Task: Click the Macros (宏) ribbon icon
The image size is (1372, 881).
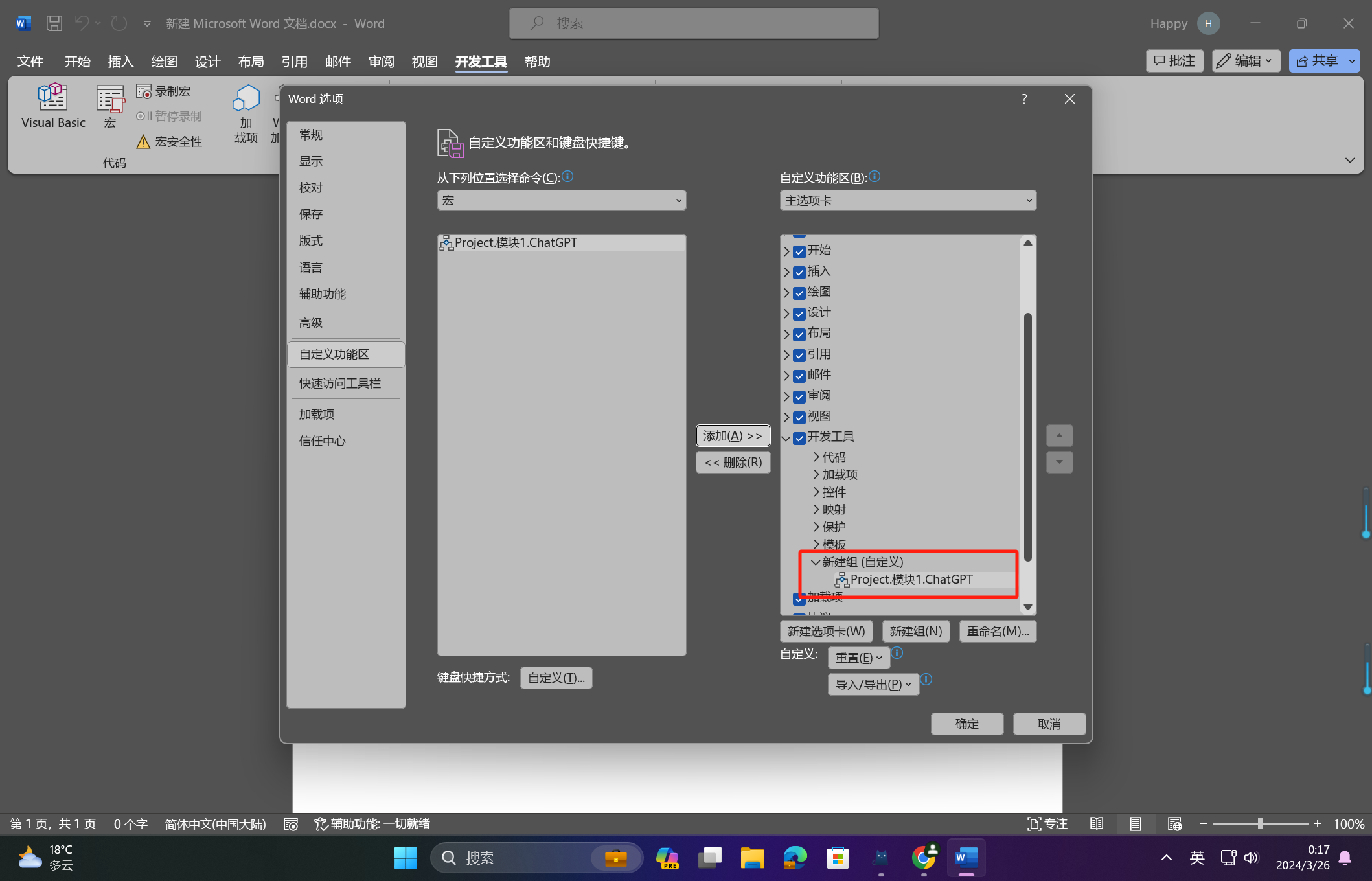Action: pyautogui.click(x=109, y=99)
